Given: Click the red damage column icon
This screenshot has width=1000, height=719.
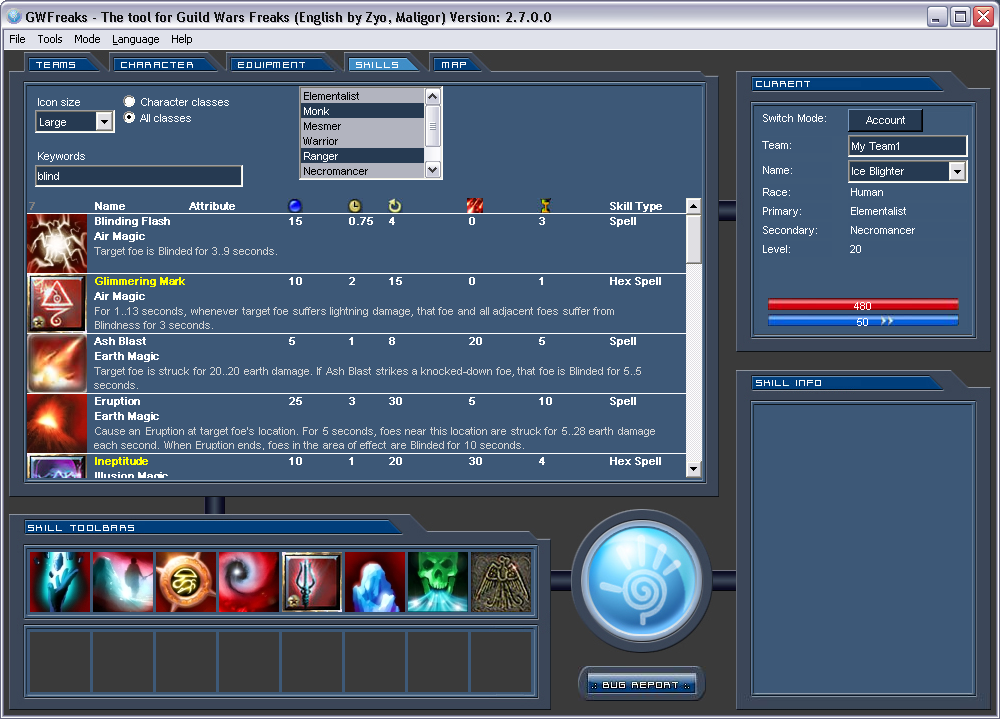Looking at the screenshot, I should (x=474, y=205).
